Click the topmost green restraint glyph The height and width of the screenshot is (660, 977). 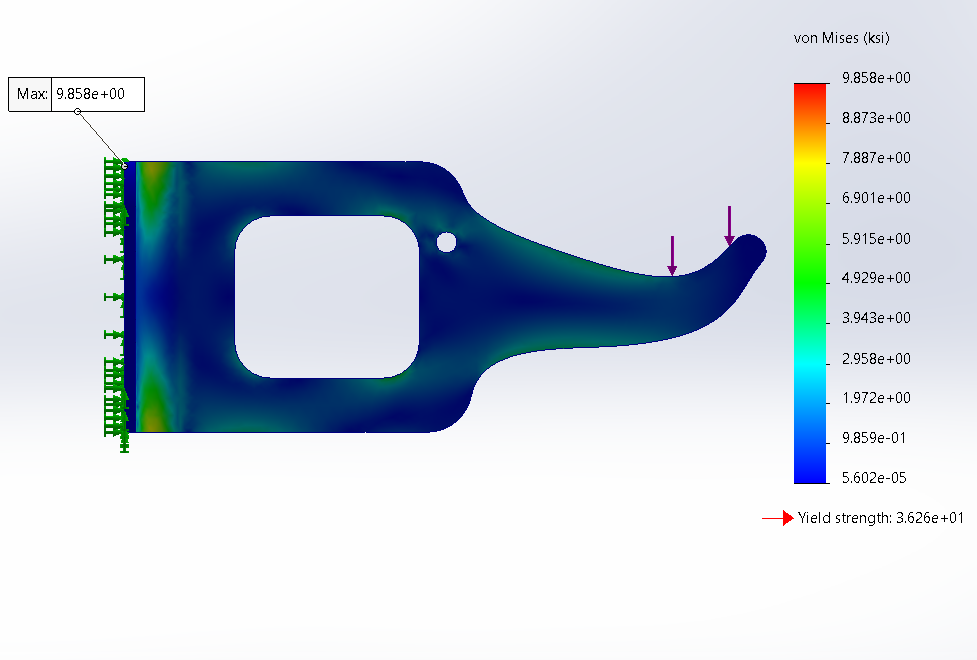111,163
